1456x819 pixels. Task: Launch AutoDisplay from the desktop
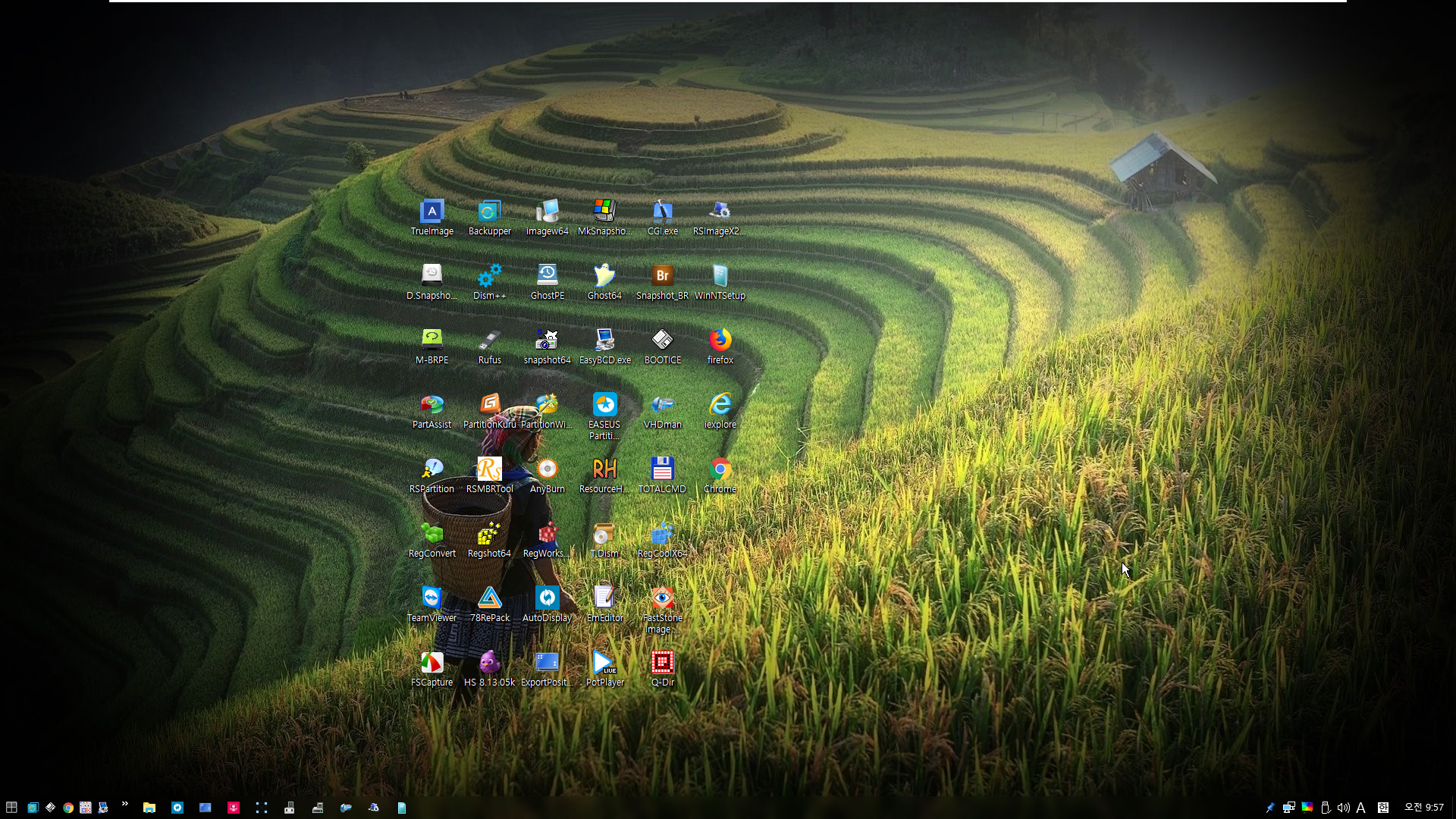coord(547,604)
